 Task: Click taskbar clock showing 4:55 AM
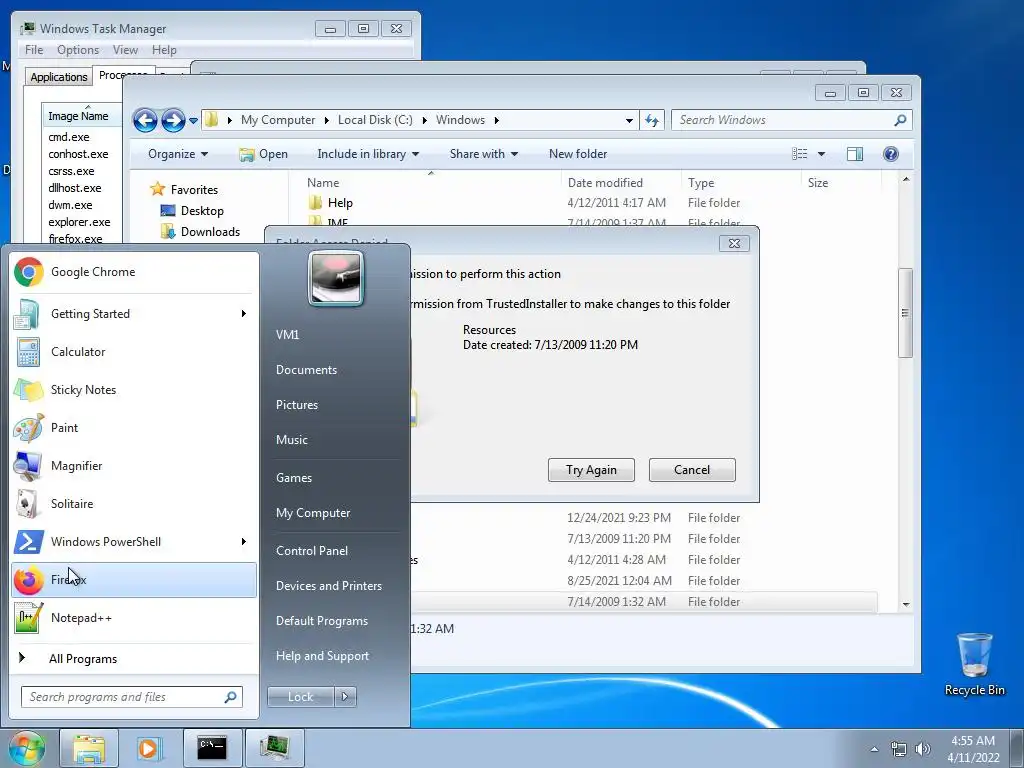(x=973, y=748)
